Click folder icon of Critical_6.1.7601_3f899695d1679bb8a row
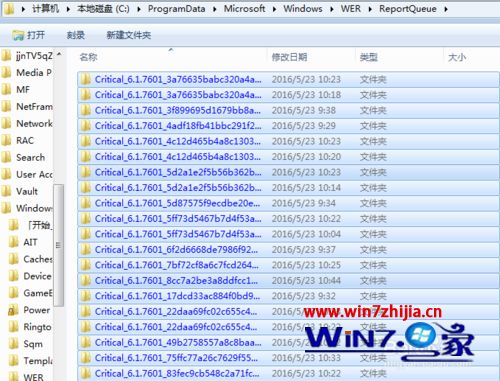The image size is (500, 381). tap(86, 110)
